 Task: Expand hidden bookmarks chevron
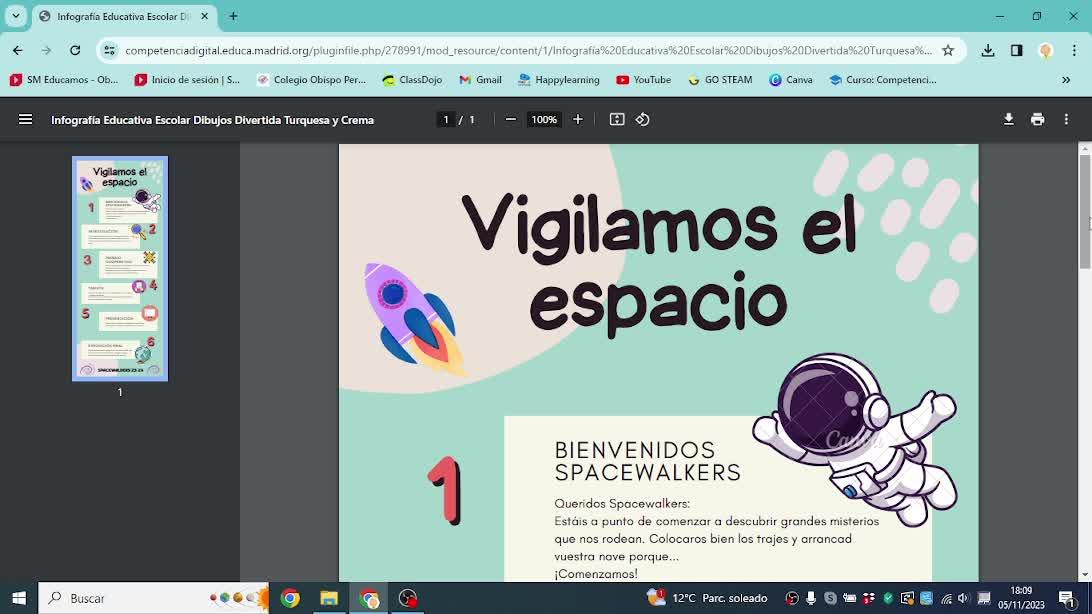1066,80
